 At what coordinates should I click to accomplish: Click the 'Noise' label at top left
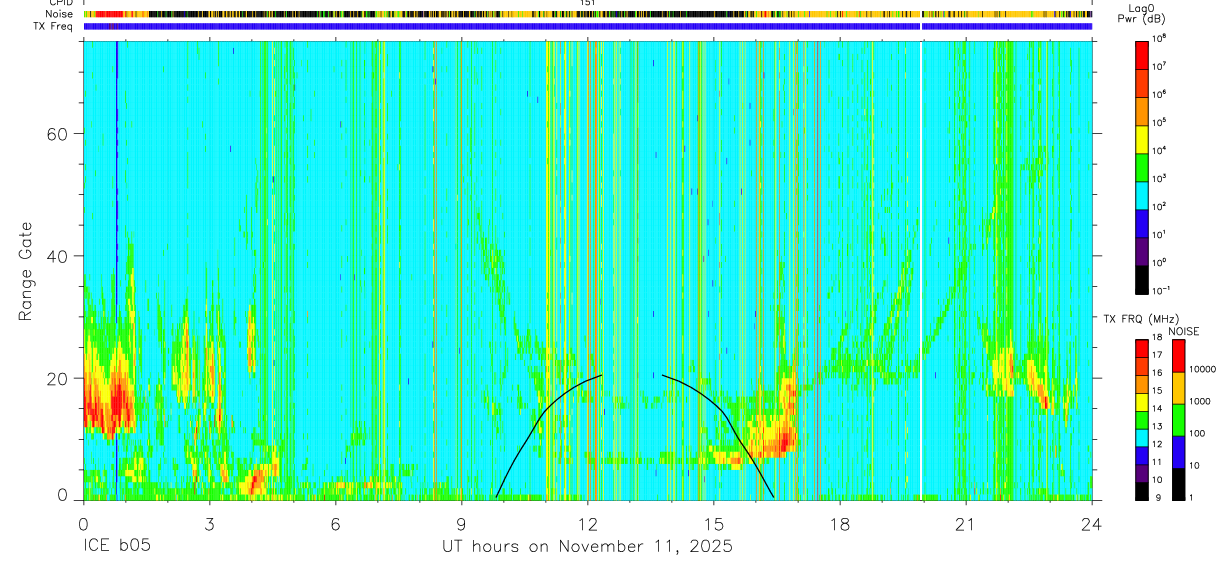pyautogui.click(x=59, y=15)
